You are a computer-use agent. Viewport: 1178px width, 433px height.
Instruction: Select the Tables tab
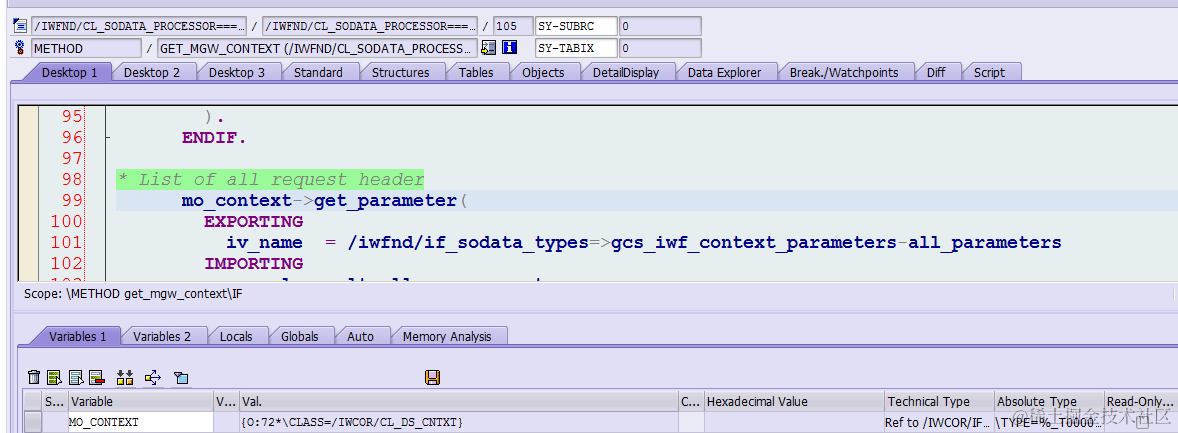[x=476, y=72]
